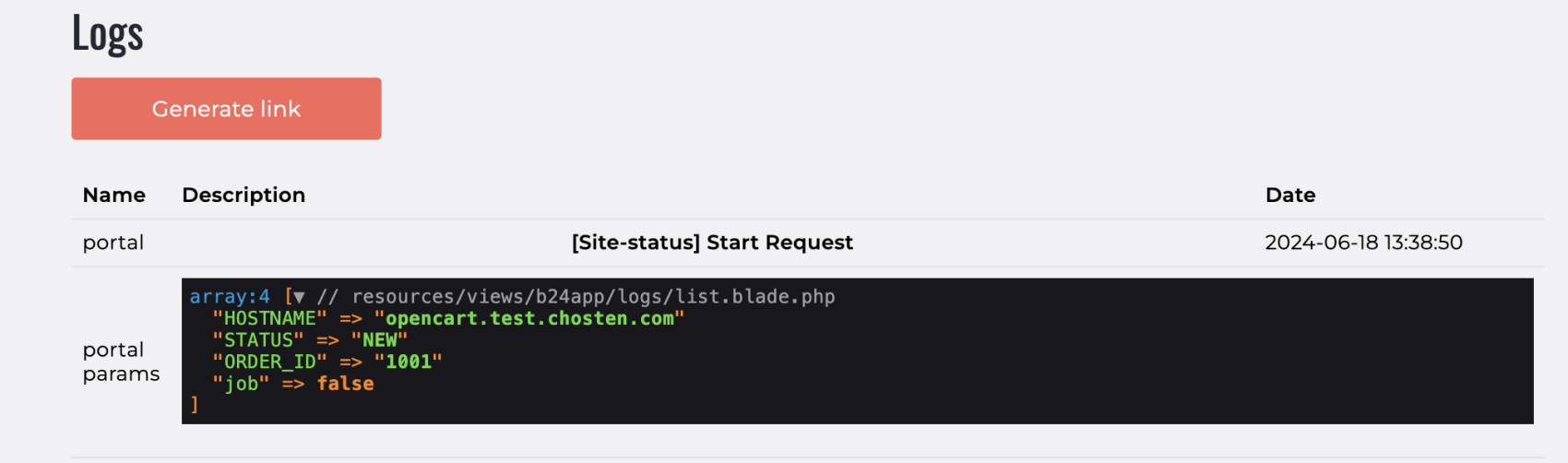Click the 1001 order ID value
Image resolution: width=1568 pixels, height=463 pixels.
409,362
